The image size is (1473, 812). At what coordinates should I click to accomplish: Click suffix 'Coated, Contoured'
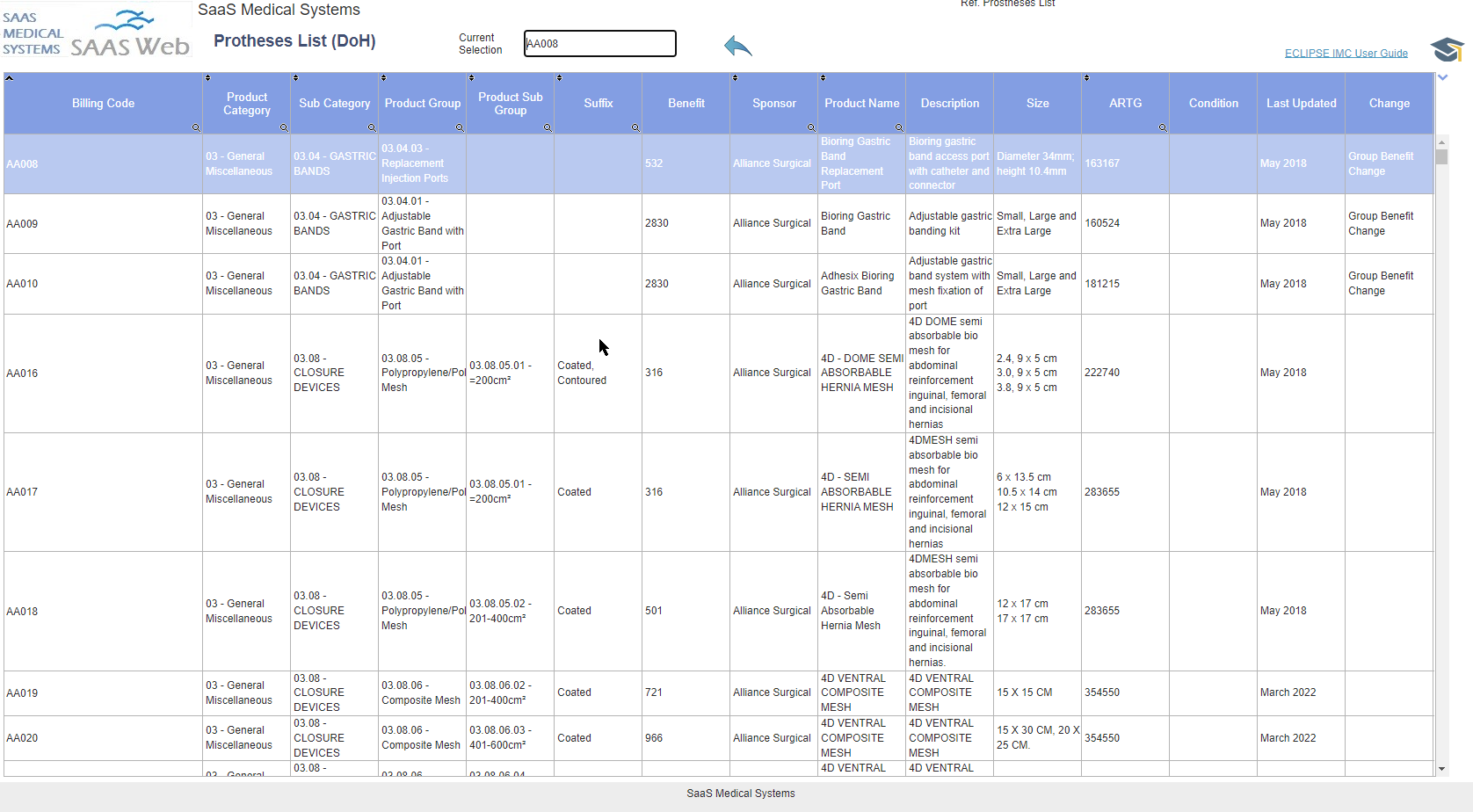[582, 373]
